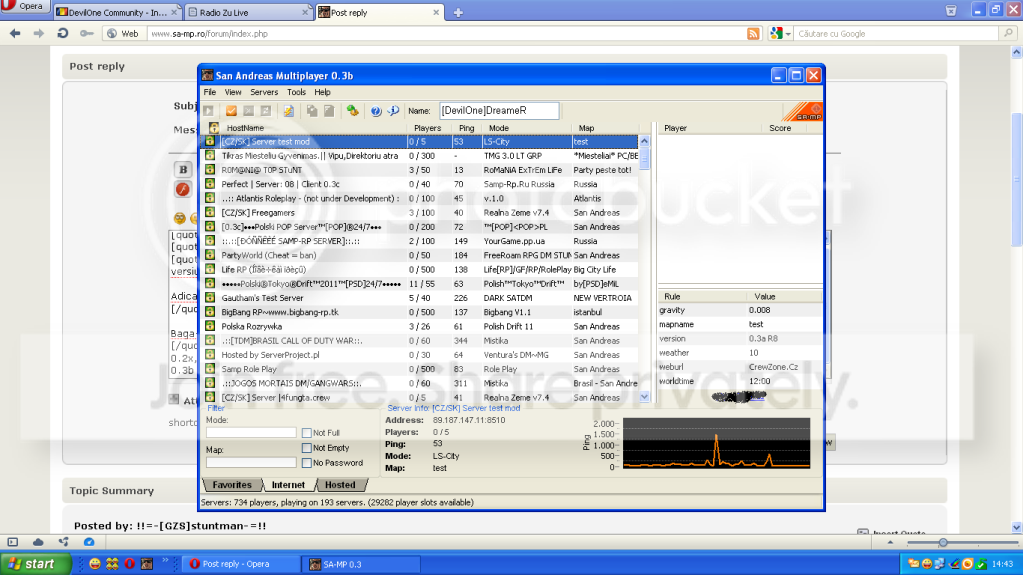Open the Servers menu

tap(264, 93)
